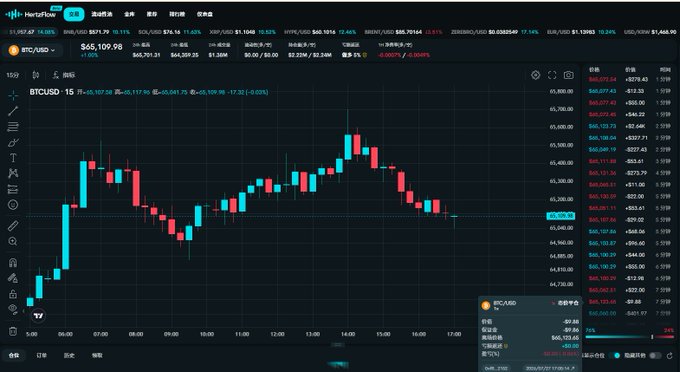Screen dimensions: 680x372
Task: Switch to the 仓位 positions tab
Action: pos(14,356)
